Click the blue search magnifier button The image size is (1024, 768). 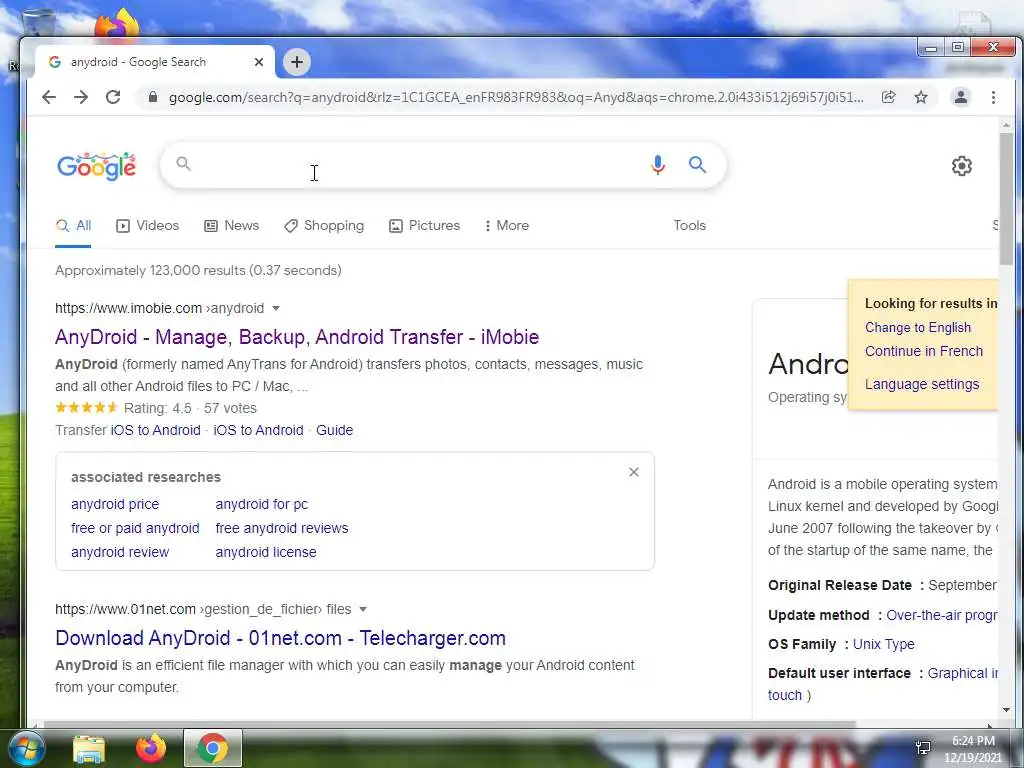coord(697,165)
